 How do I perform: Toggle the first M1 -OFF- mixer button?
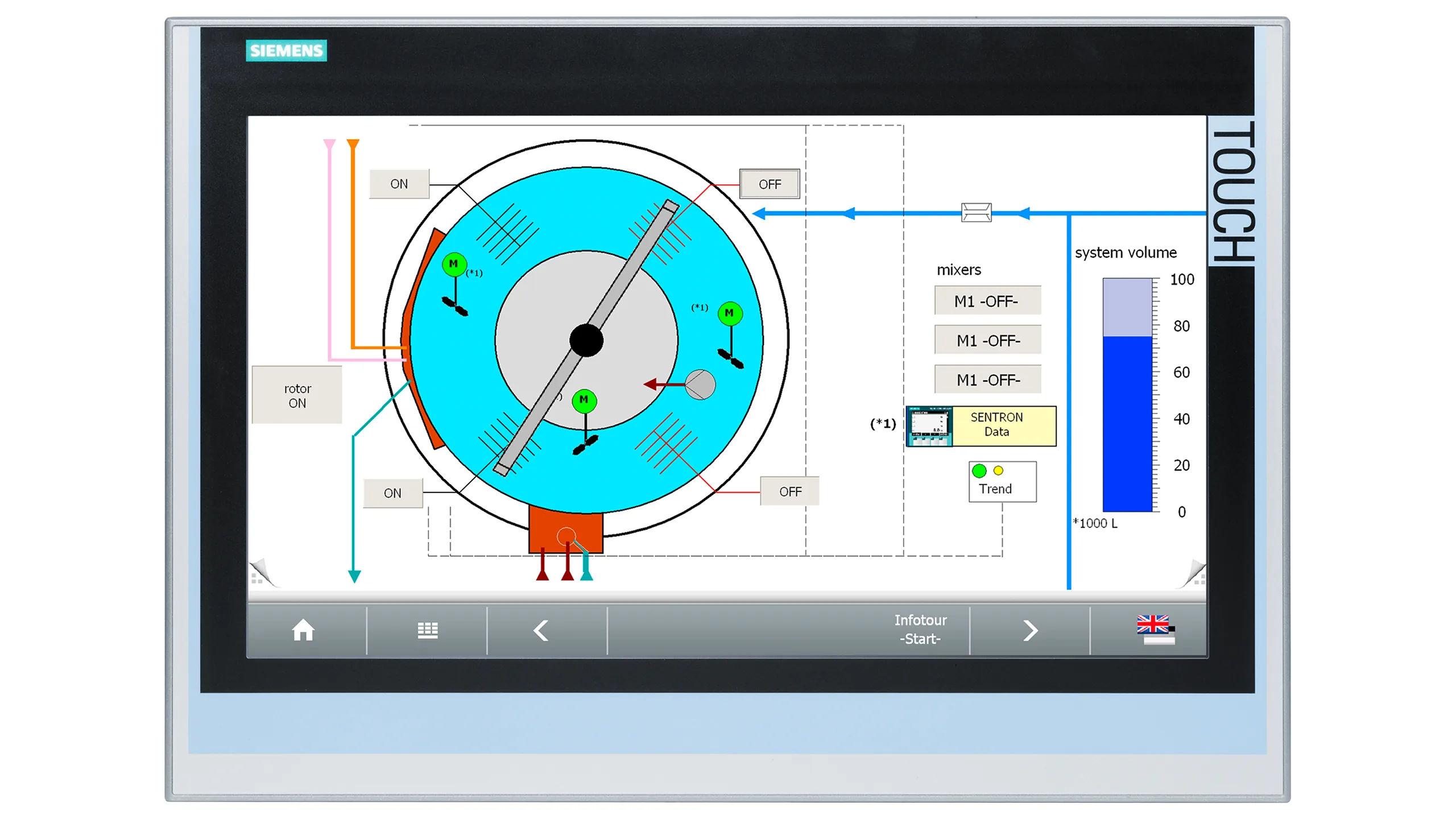[987, 301]
